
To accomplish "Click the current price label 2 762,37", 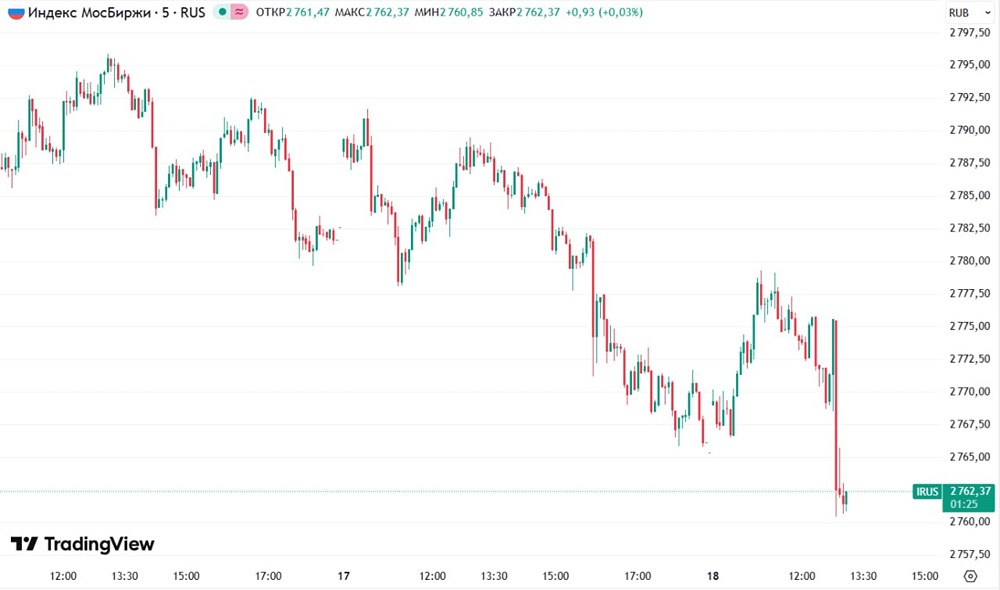I will [x=969, y=490].
